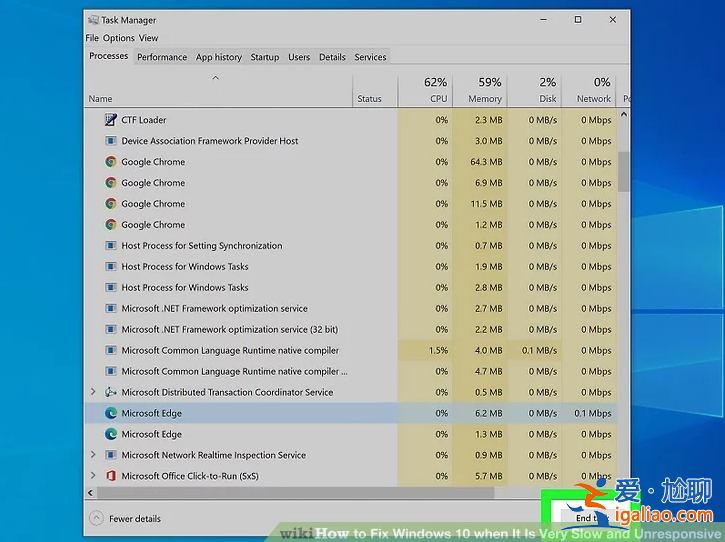The height and width of the screenshot is (542, 725).
Task: Switch to the Users tab
Action: tap(299, 57)
